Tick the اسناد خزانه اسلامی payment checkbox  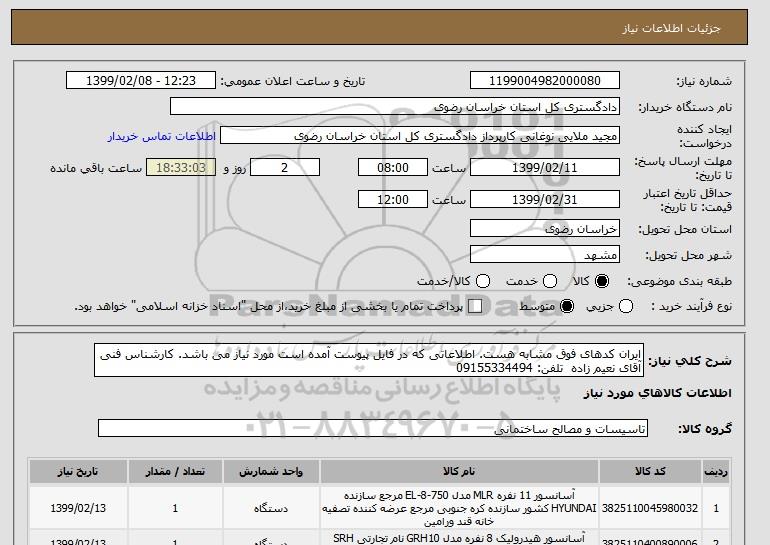coord(475,306)
